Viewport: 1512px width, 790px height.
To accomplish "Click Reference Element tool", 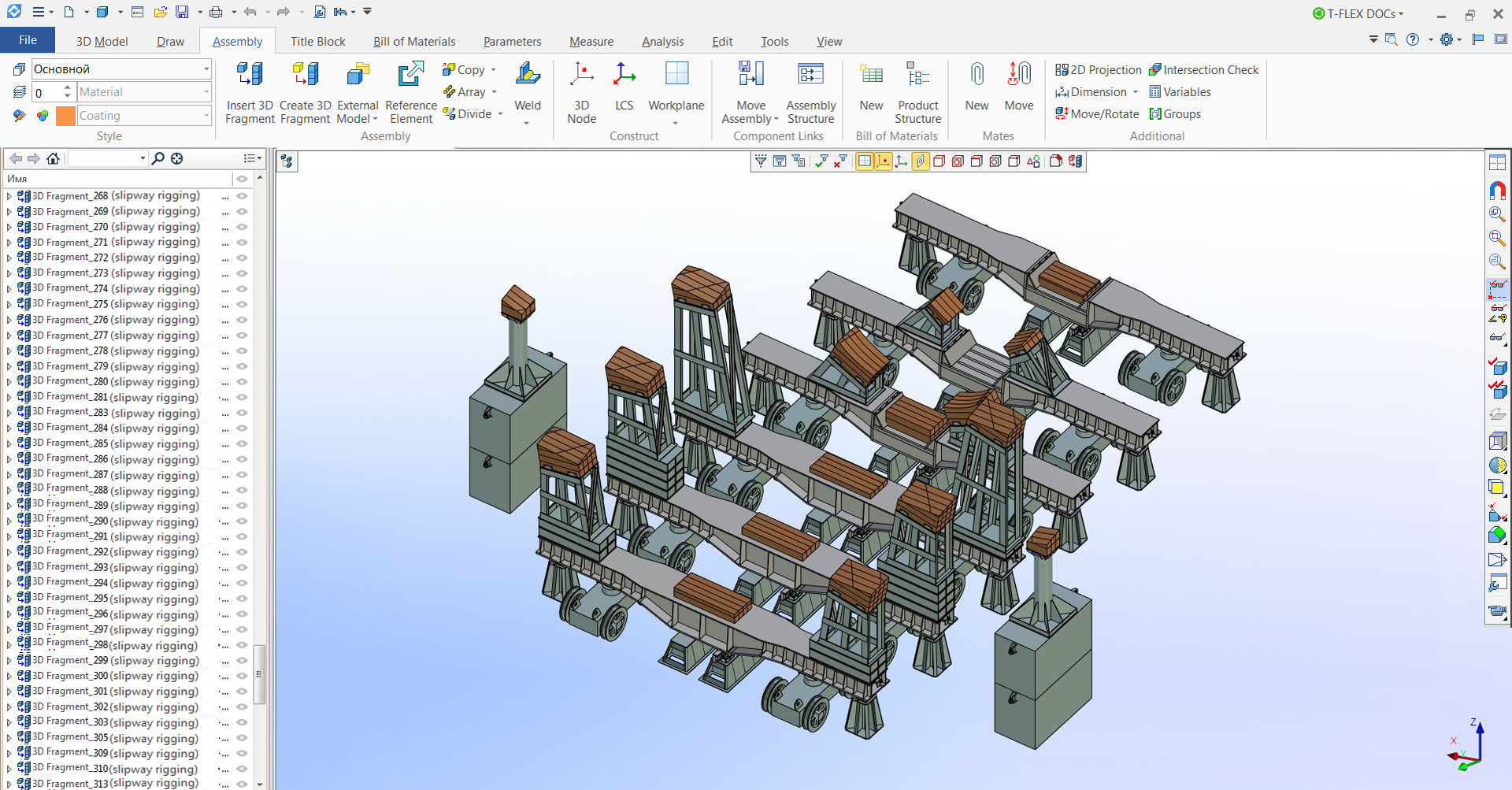I will point(410,93).
